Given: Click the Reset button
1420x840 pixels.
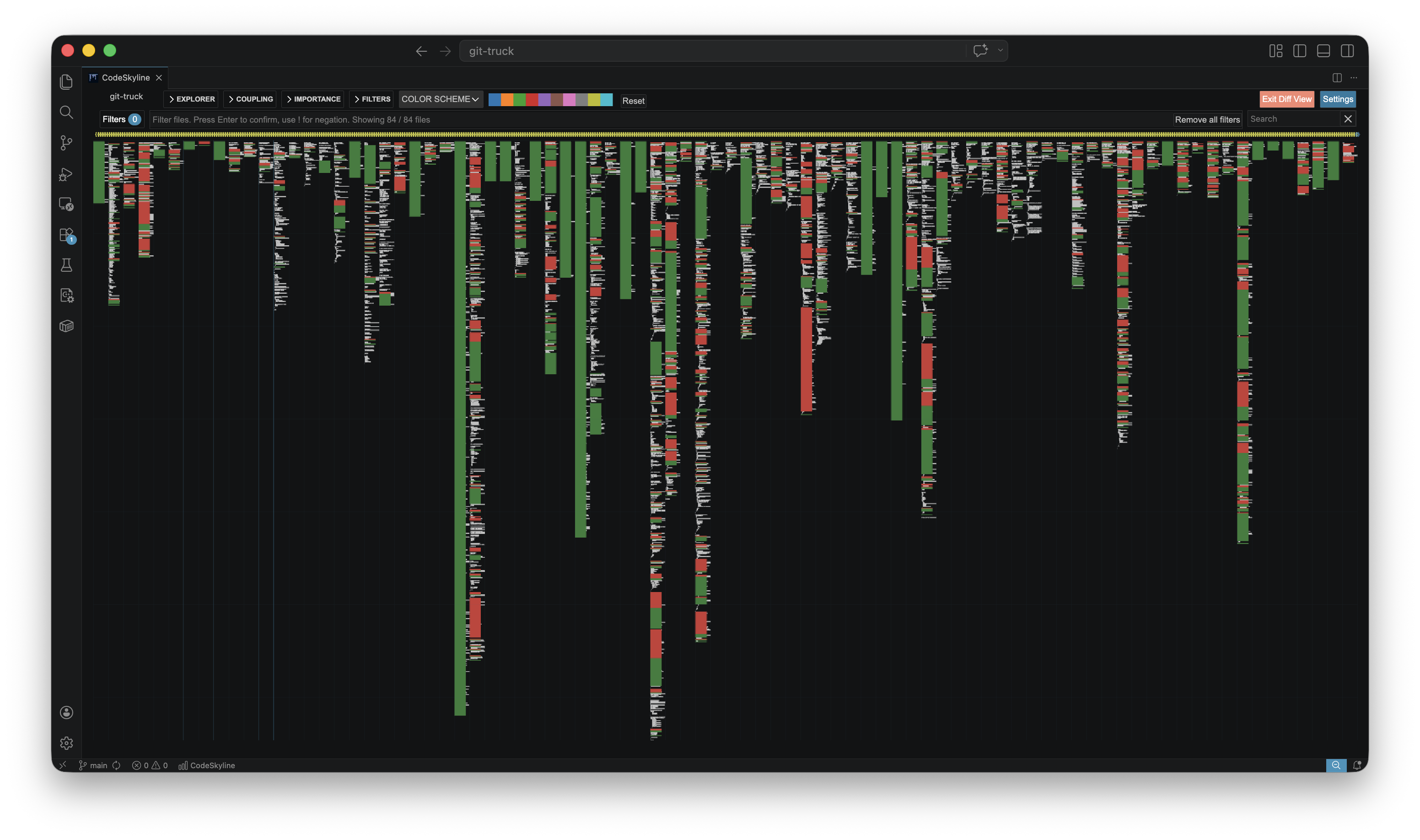Looking at the screenshot, I should tap(633, 101).
